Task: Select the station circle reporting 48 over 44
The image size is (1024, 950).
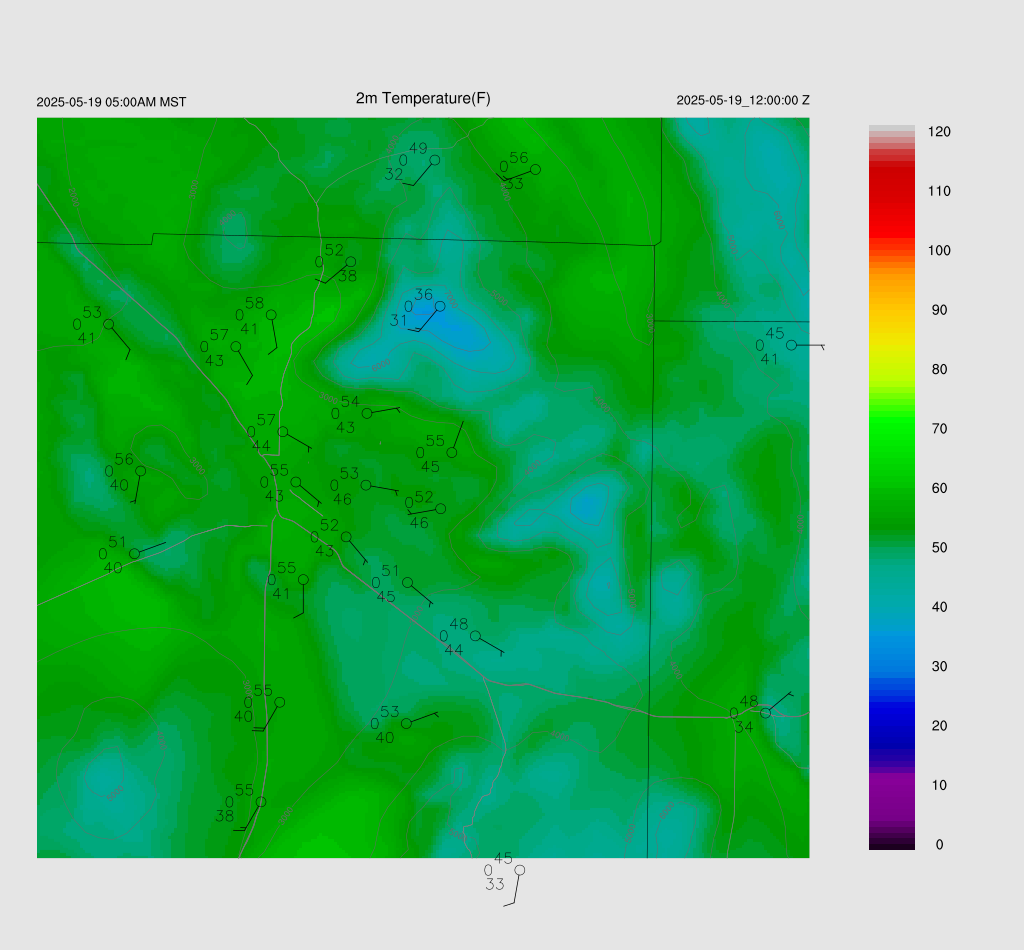Action: click(x=475, y=636)
